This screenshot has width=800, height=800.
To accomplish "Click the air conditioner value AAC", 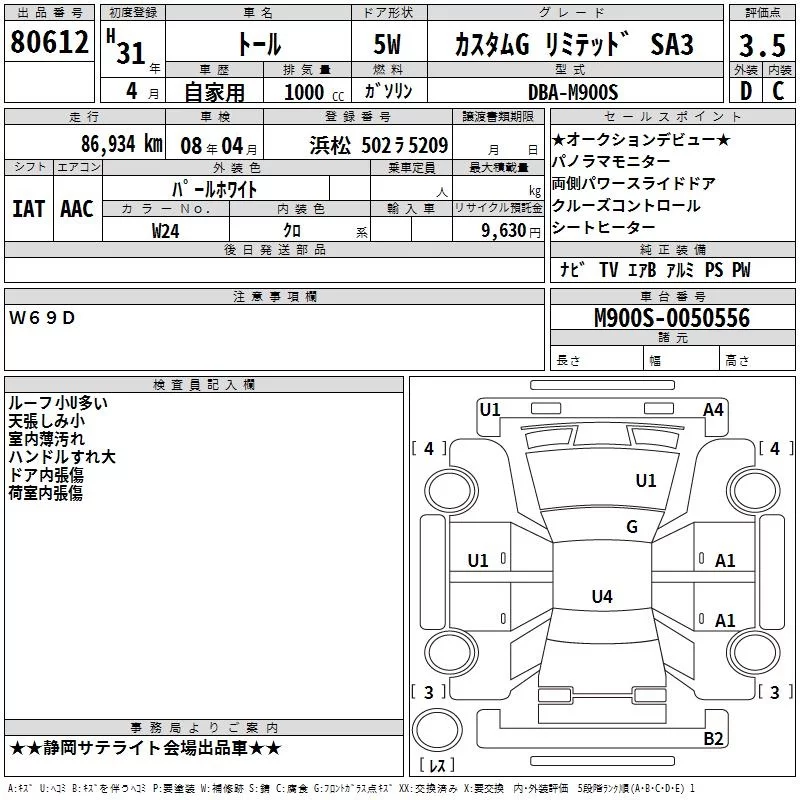I will point(77,209).
